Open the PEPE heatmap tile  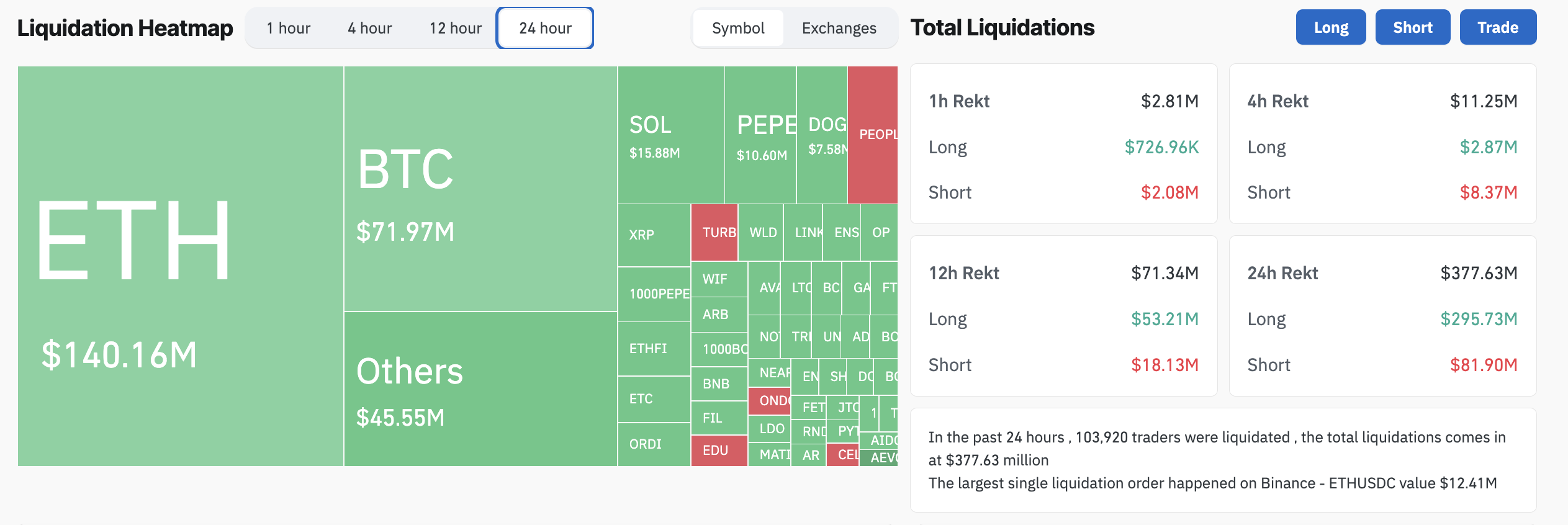click(760, 135)
